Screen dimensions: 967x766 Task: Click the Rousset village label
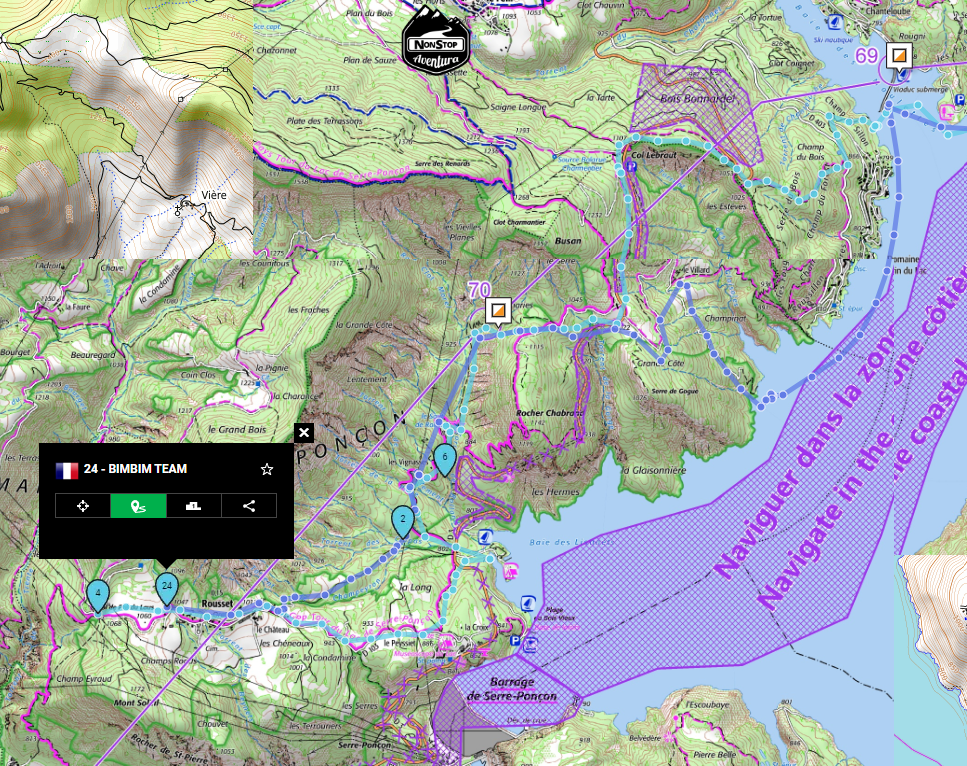pos(216,603)
